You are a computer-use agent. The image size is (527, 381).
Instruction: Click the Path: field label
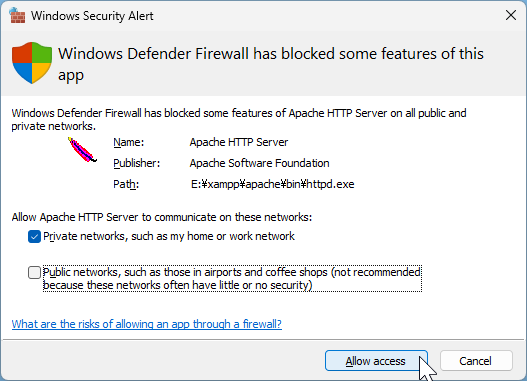(x=126, y=184)
